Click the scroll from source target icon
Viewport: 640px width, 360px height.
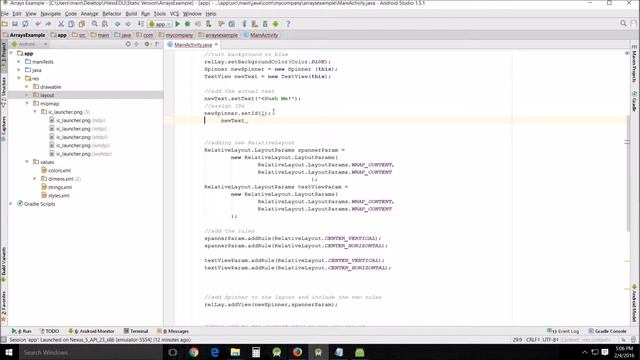tap(128, 44)
